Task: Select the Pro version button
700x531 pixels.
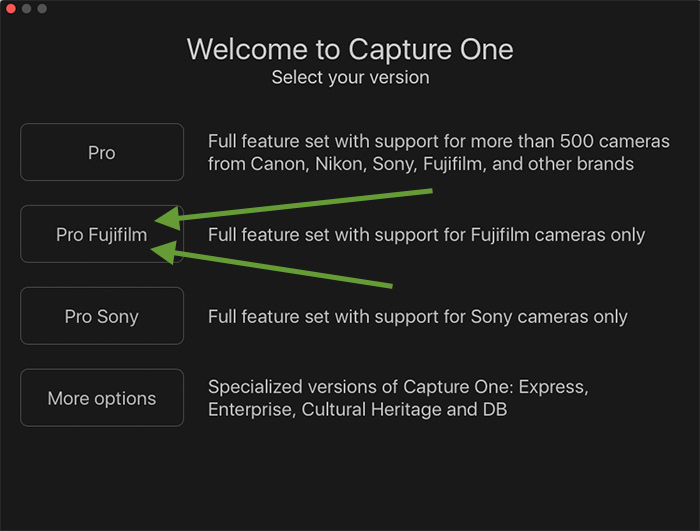Action: click(x=102, y=152)
